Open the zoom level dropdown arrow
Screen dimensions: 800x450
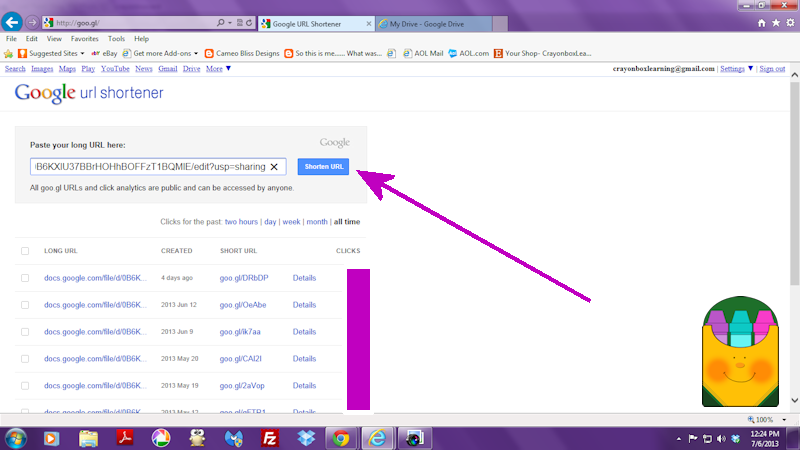pyautogui.click(x=784, y=420)
